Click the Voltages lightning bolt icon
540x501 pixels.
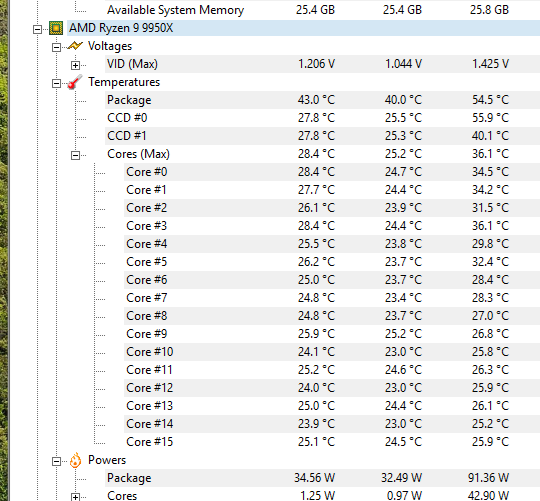[75, 46]
